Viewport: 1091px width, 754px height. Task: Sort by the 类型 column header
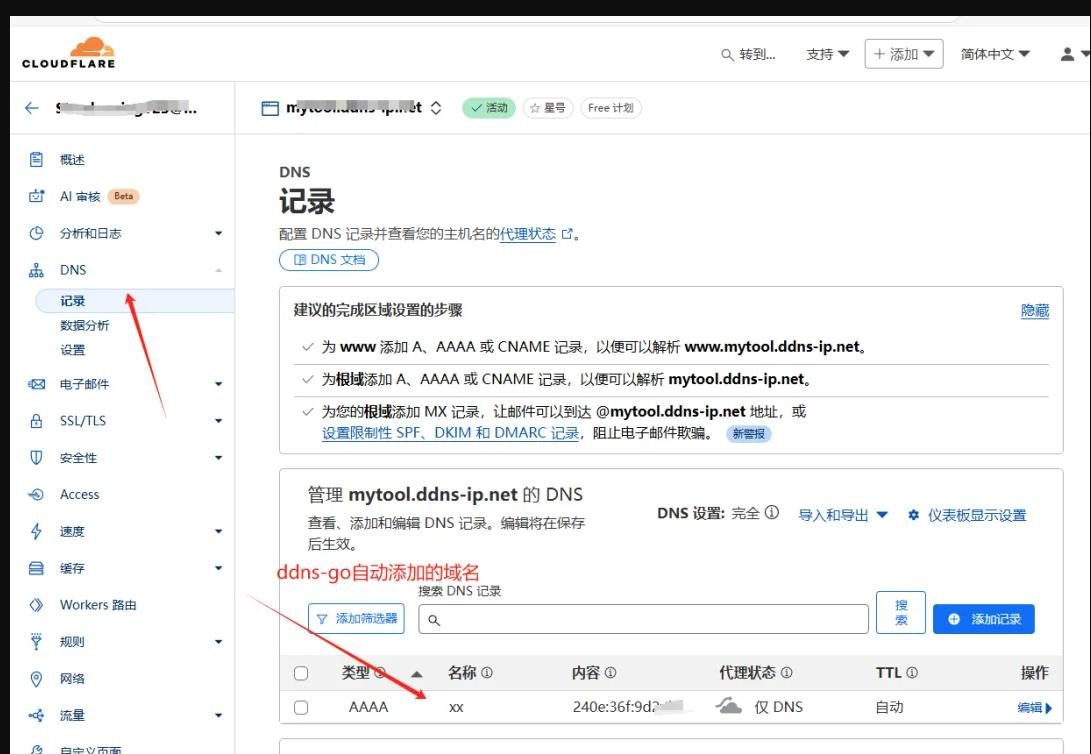pyautogui.click(x=356, y=673)
